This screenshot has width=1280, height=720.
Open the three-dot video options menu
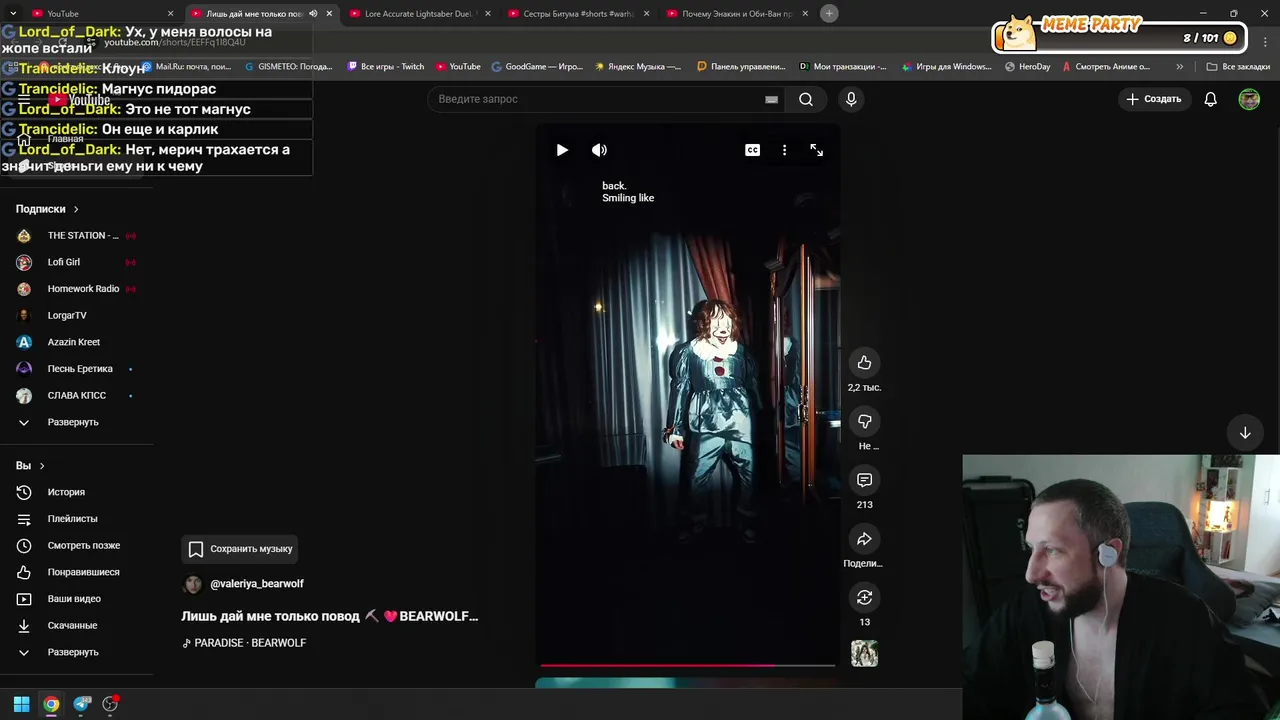[784, 150]
